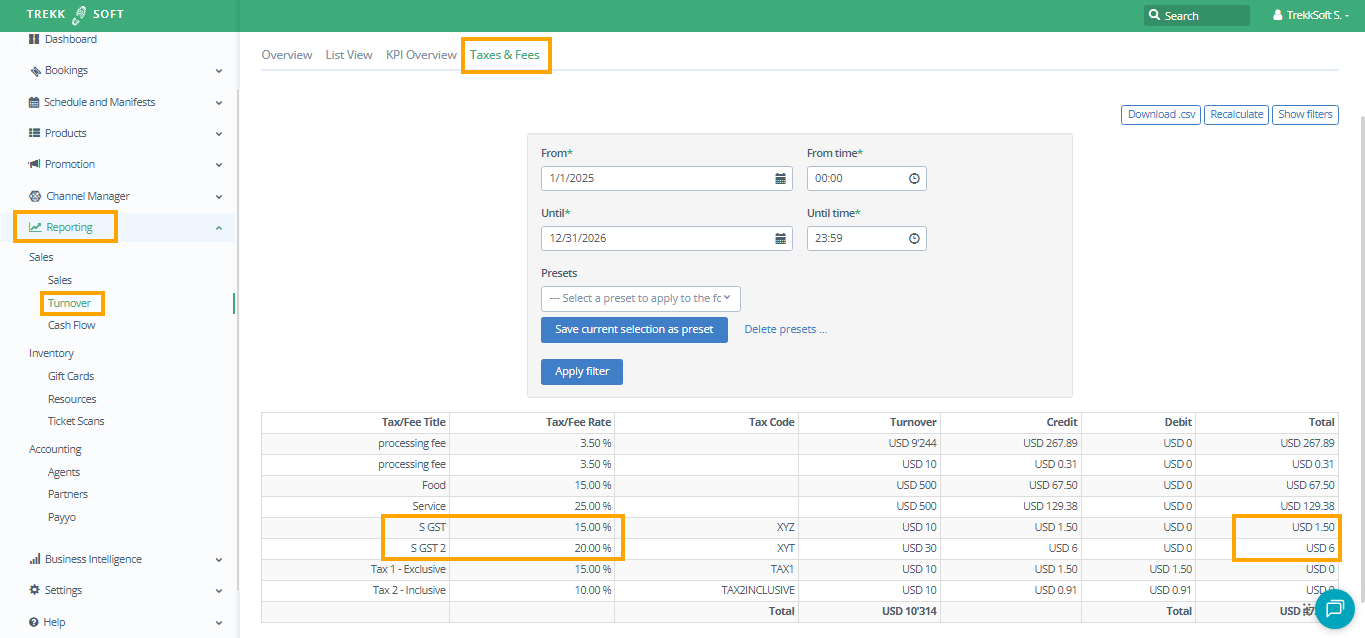
Task: Click the clock icon in From time field
Action: [x=914, y=179]
